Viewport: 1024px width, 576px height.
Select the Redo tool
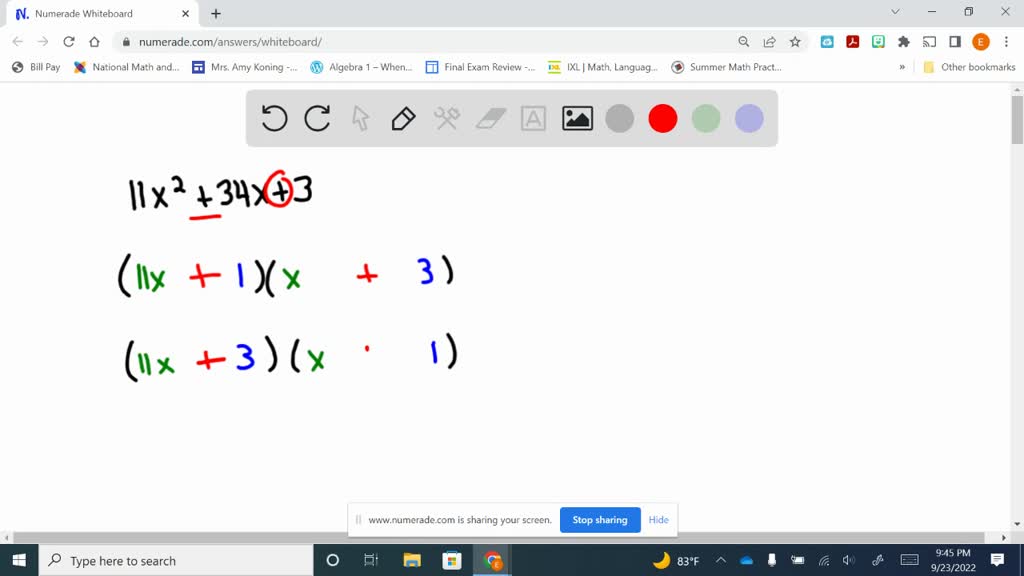(317, 118)
